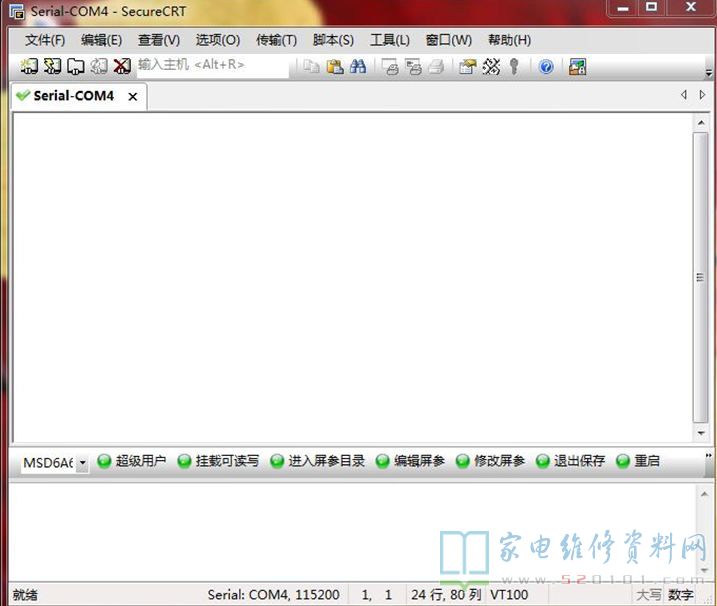Viewport: 717px width, 606px height.
Task: Expand the MSD6A6 button bar dropdown
Action: pyautogui.click(x=82, y=463)
